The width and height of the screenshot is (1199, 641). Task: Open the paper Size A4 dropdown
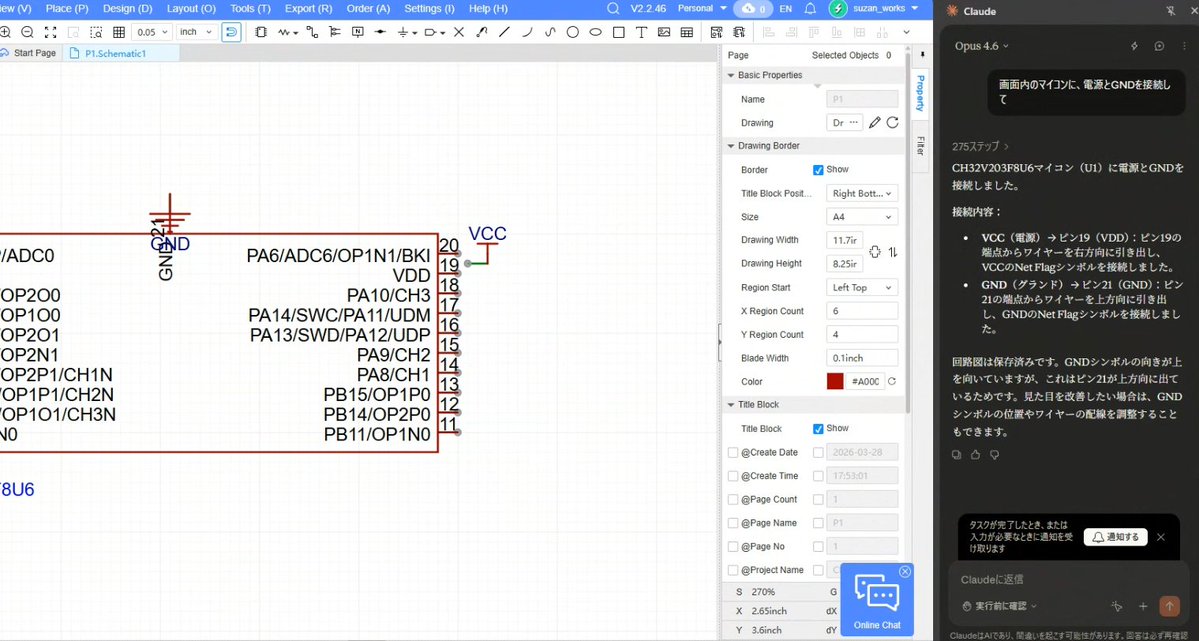862,217
